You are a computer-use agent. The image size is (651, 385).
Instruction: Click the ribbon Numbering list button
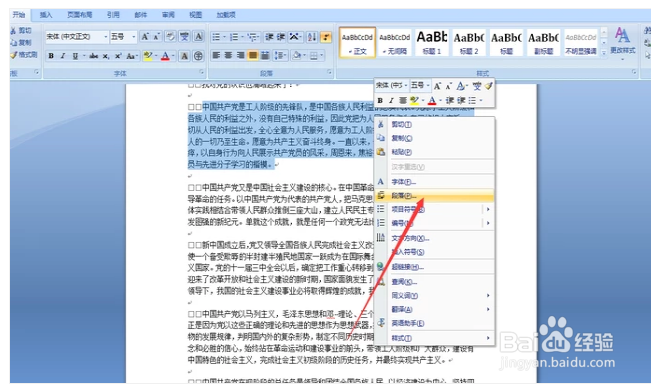[234, 37]
